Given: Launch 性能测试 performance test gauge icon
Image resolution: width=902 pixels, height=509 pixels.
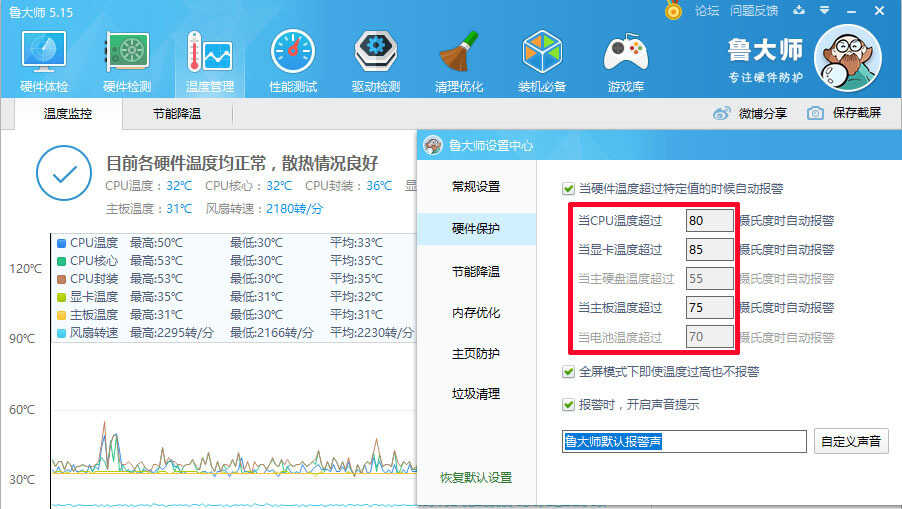Looking at the screenshot, I should click(x=293, y=52).
